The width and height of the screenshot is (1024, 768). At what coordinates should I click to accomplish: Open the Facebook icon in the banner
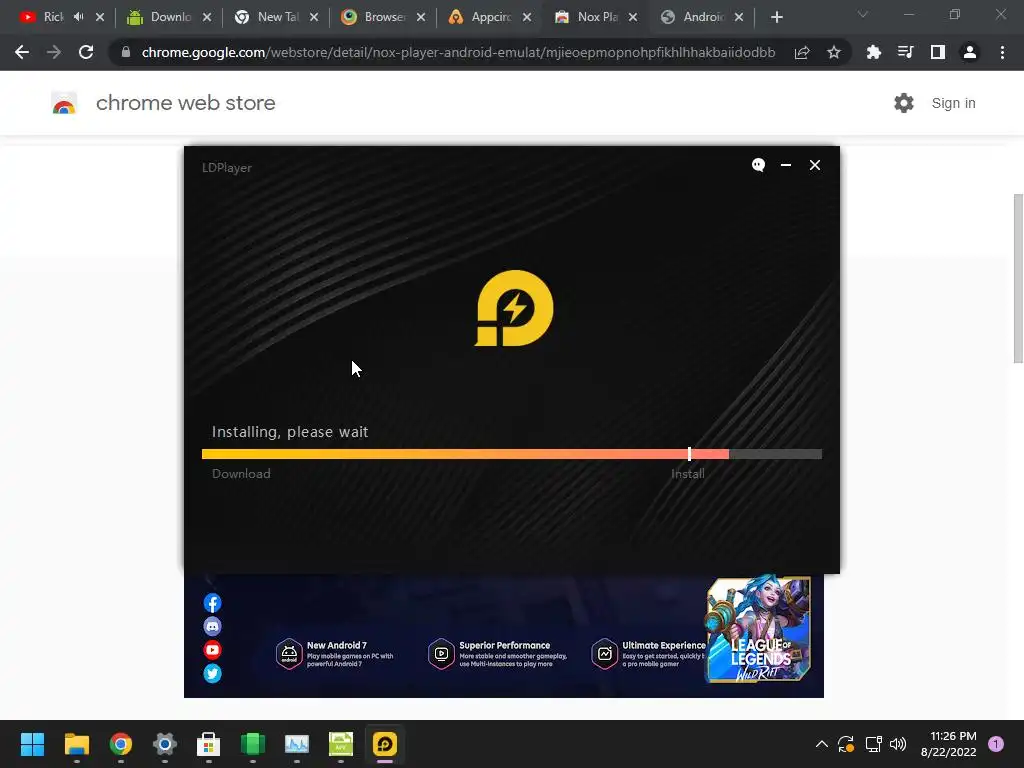(212, 602)
